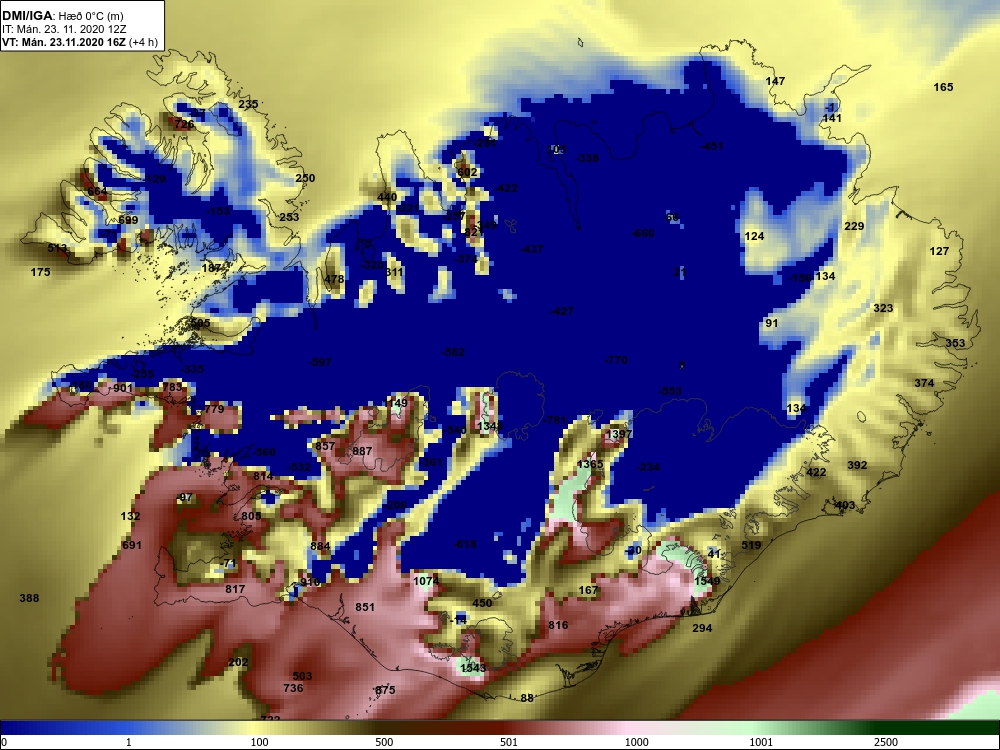Click the "250" value on the map
Image resolution: width=1000 pixels, height=750 pixels.
(305, 178)
